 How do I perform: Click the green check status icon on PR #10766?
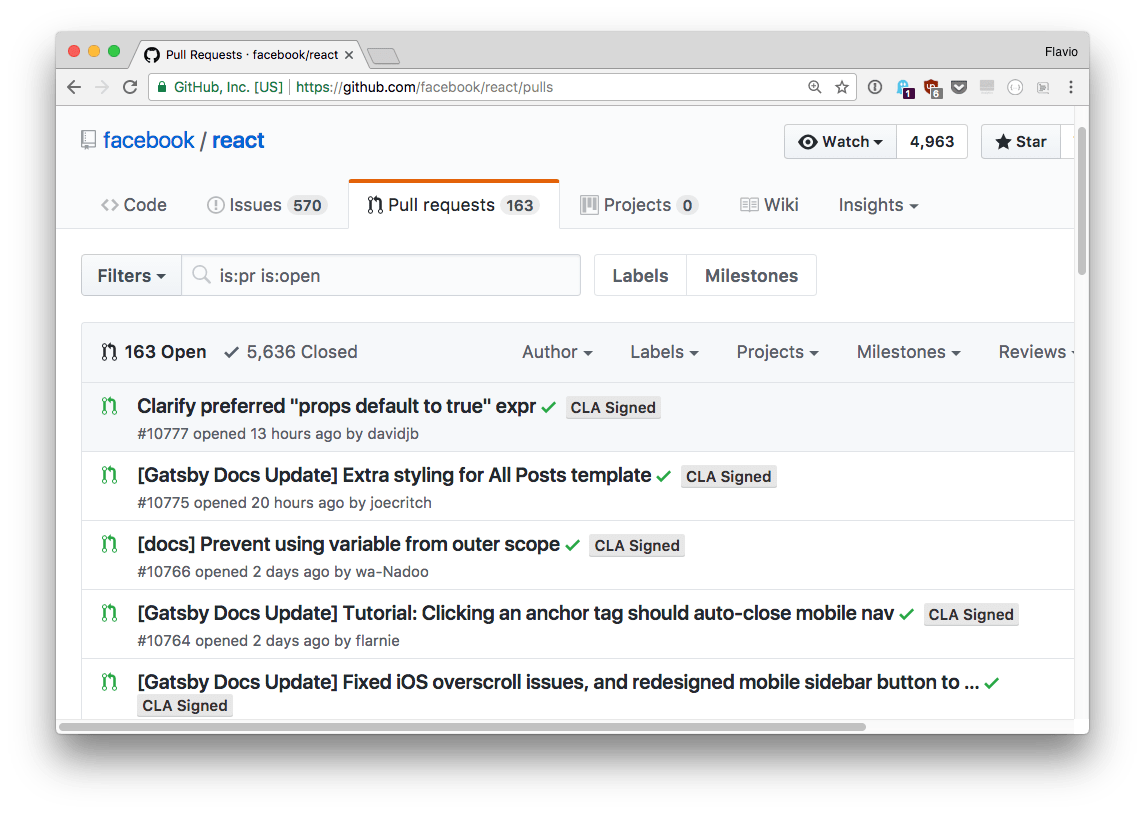(x=571, y=544)
